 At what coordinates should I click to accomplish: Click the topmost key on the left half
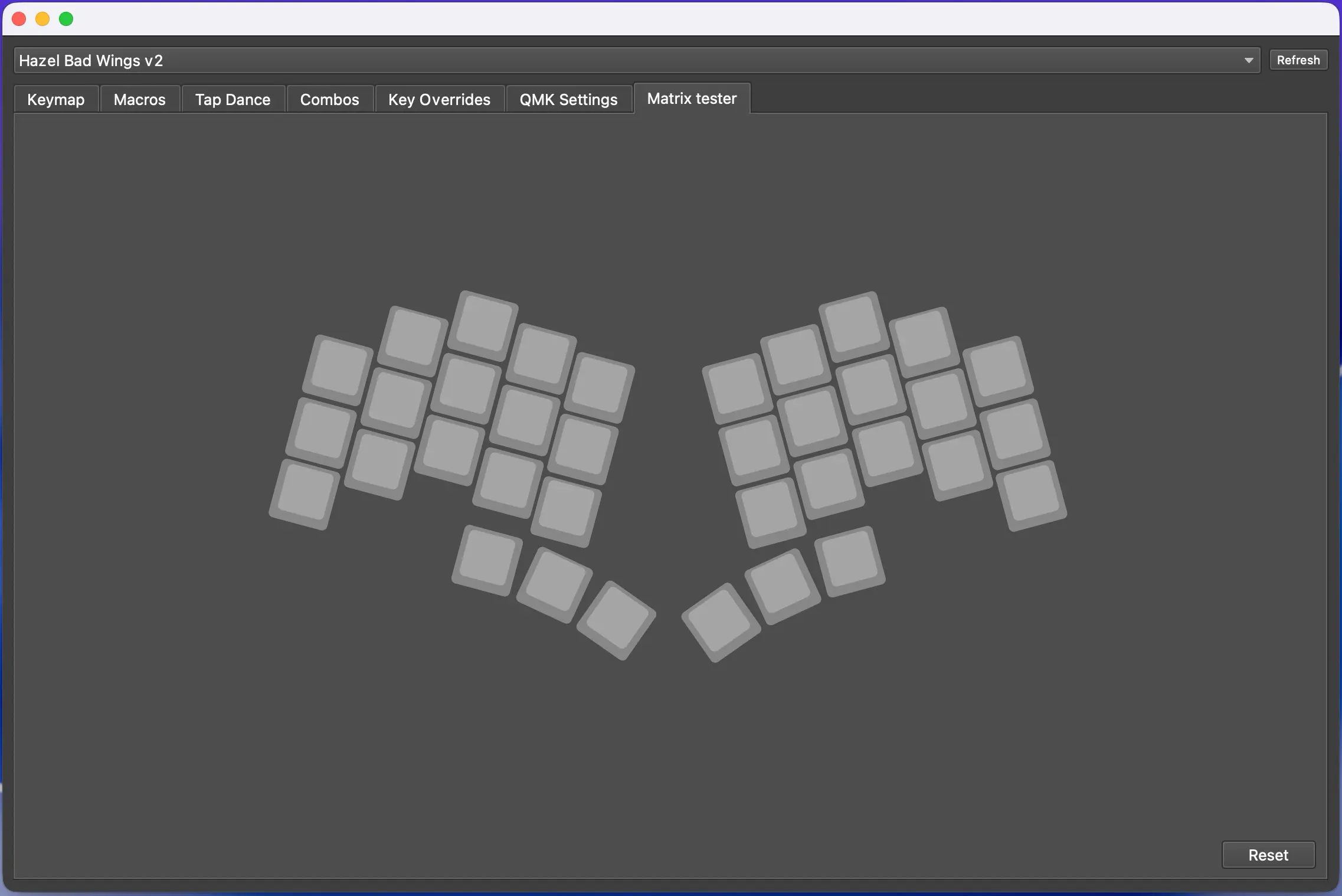483,324
